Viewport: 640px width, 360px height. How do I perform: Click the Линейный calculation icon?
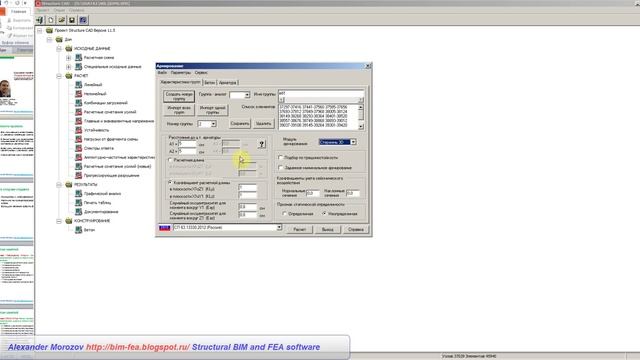click(x=78, y=84)
